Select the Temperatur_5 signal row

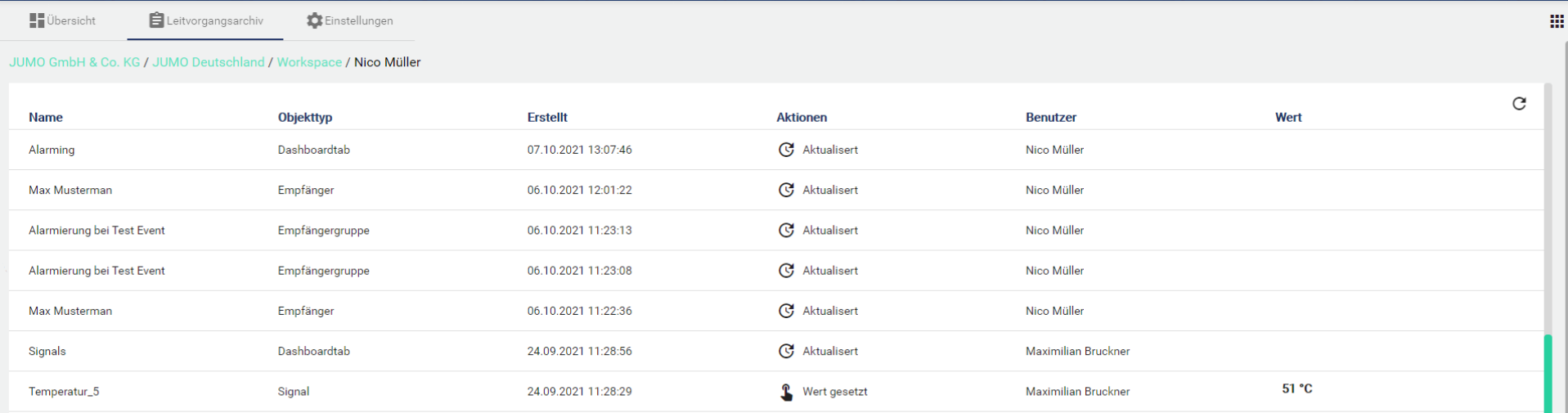pyautogui.click(x=64, y=392)
